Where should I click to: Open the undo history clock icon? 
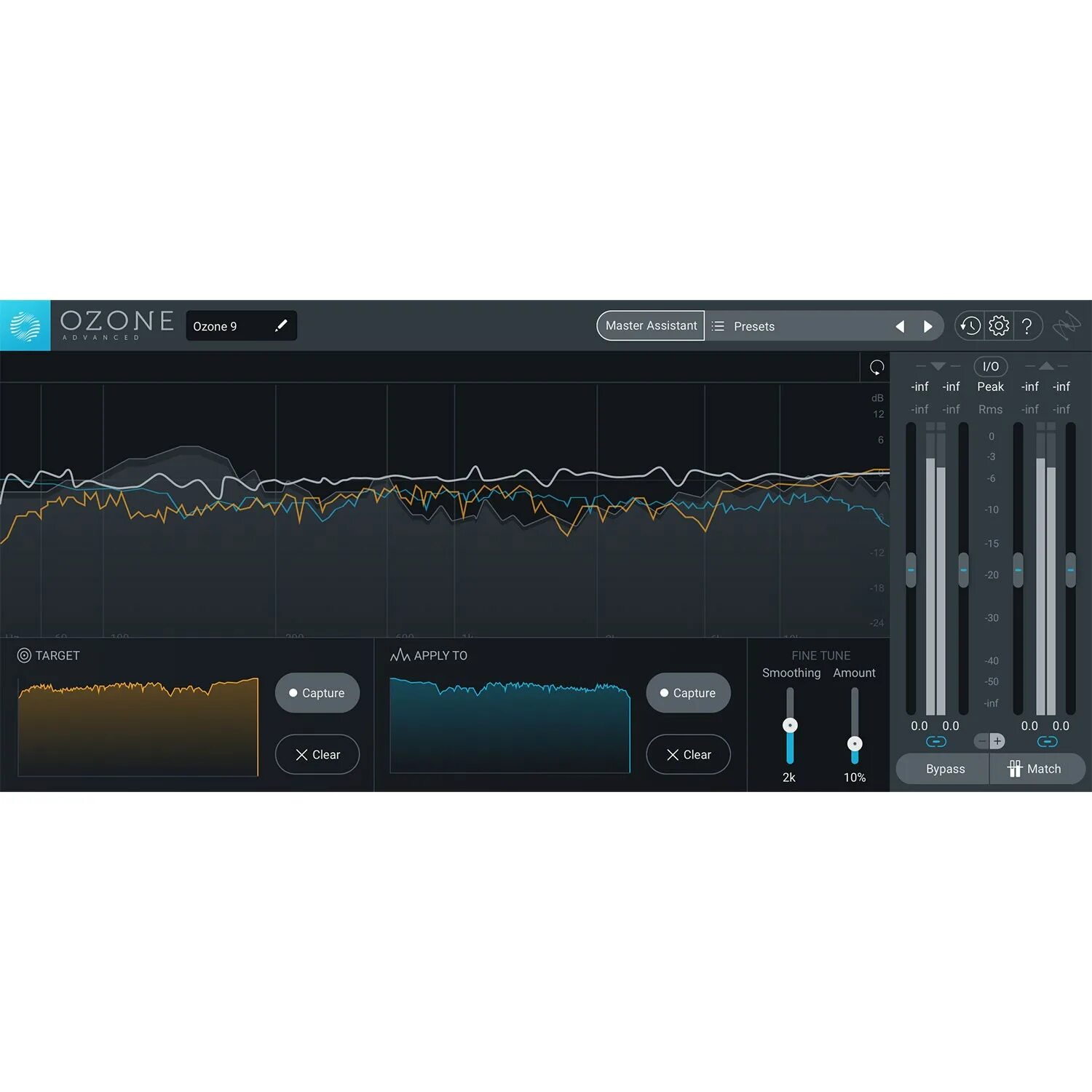click(970, 325)
